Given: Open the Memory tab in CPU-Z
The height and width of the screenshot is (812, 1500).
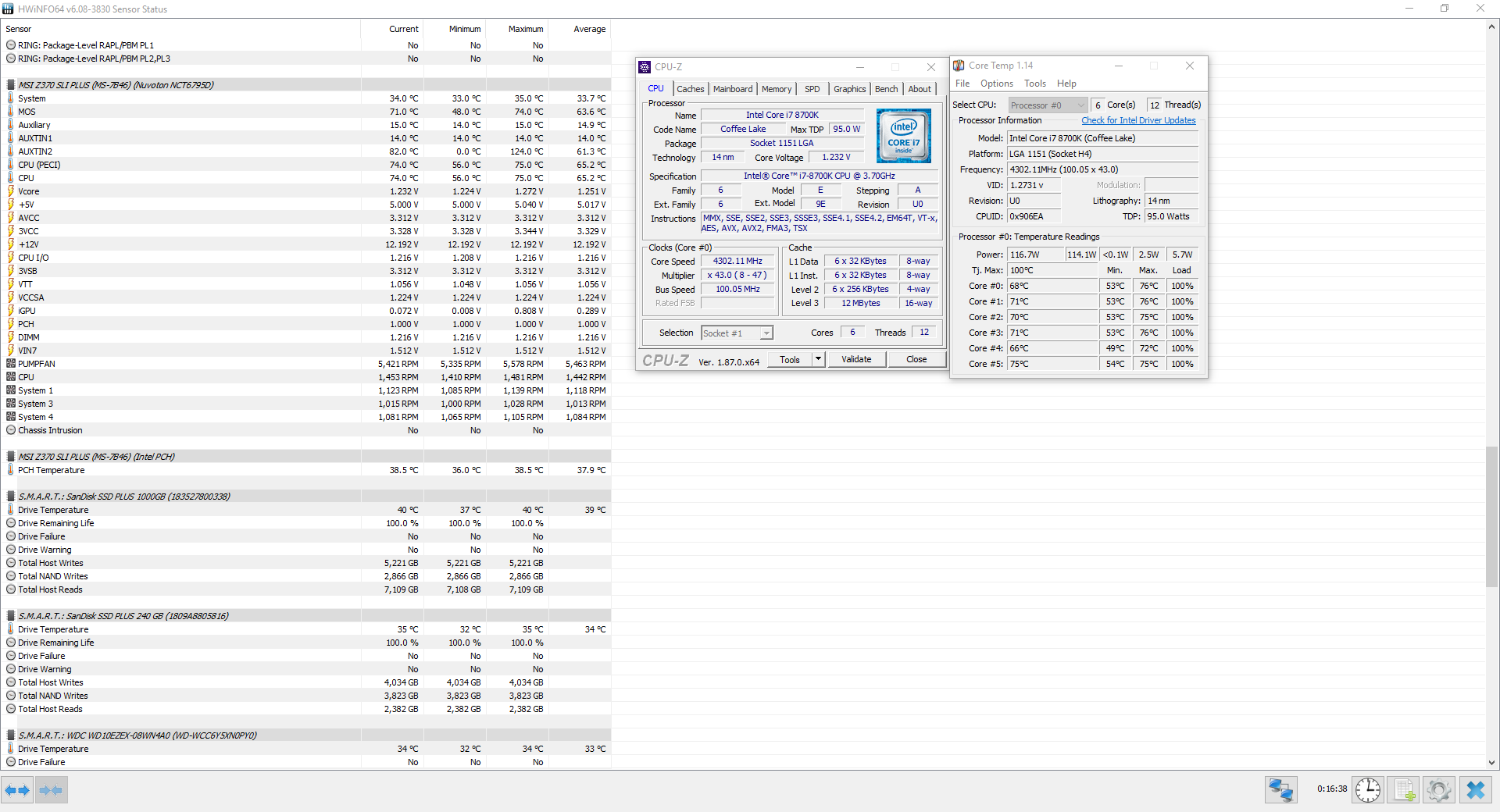Looking at the screenshot, I should click(777, 89).
